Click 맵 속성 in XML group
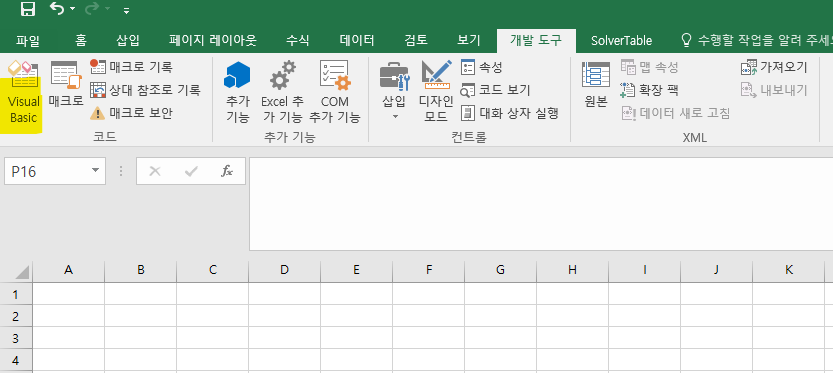The height and width of the screenshot is (373, 833). (x=650, y=67)
